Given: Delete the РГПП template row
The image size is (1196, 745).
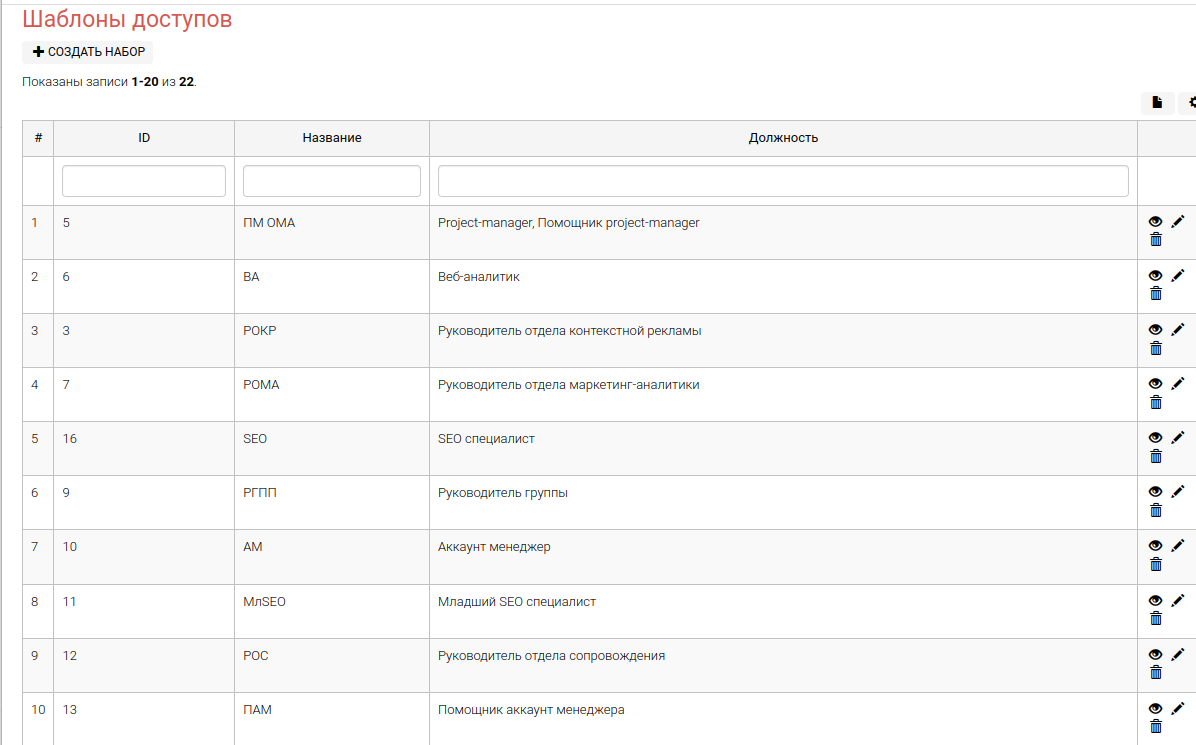Looking at the screenshot, I should [1156, 510].
